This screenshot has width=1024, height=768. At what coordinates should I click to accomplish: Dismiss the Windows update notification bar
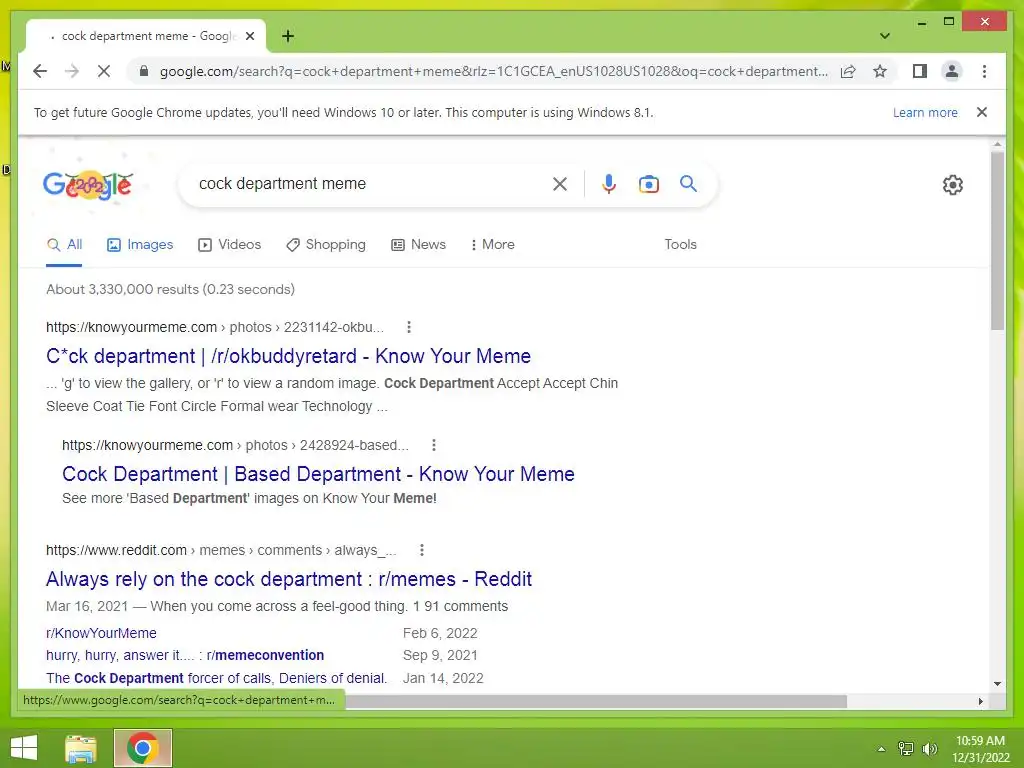(x=981, y=112)
